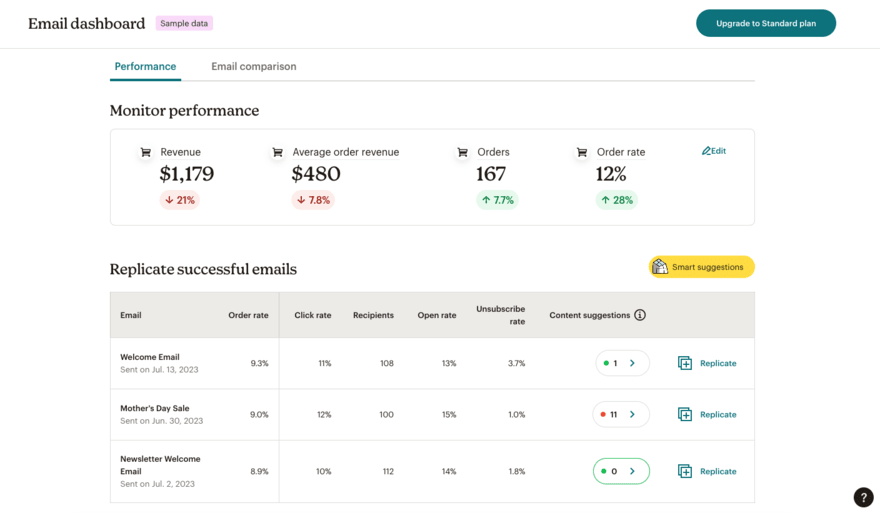Edit the Monitor performance metrics
880x513 pixels.
tap(714, 151)
